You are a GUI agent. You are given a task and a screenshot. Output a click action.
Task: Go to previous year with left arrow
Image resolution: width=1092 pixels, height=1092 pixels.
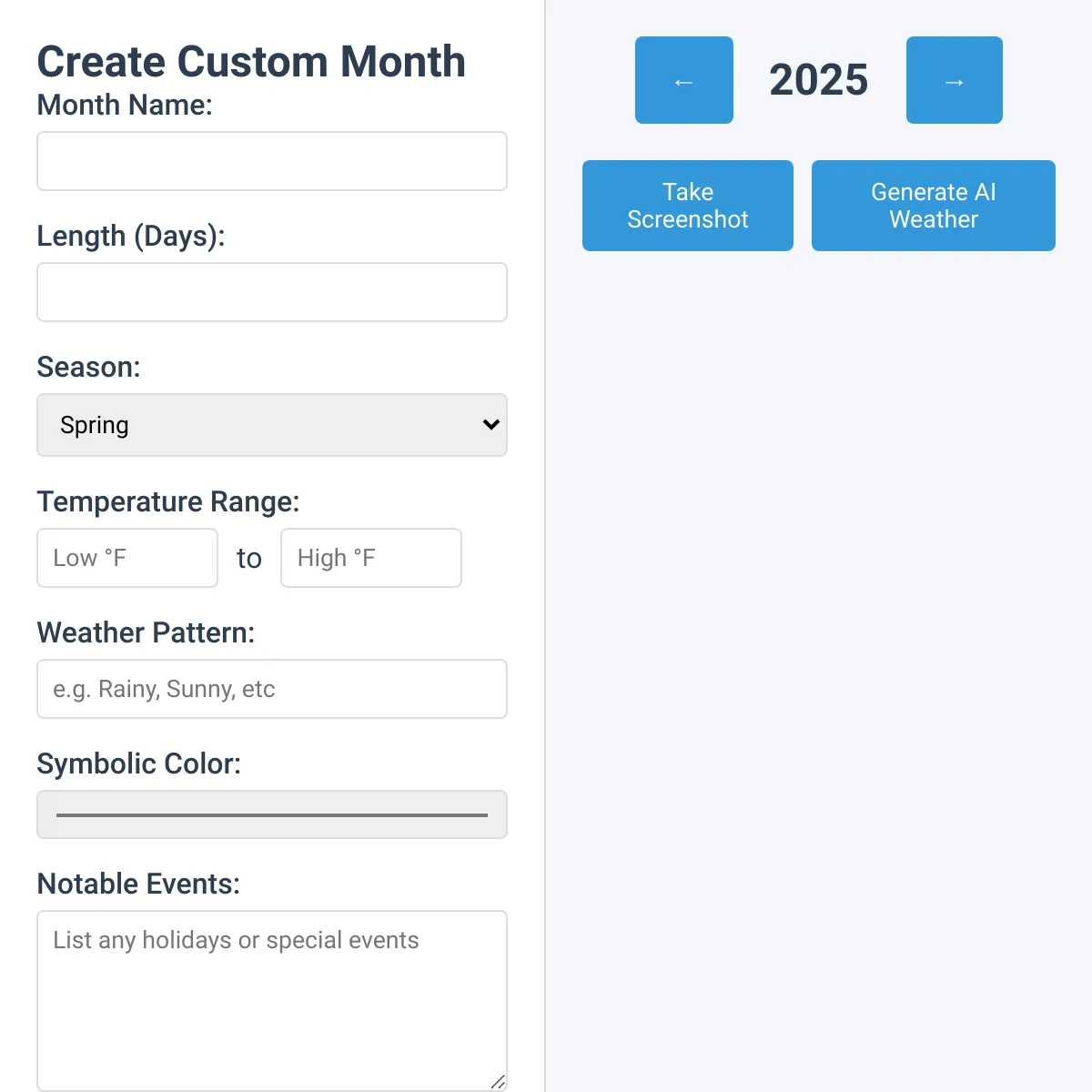pos(684,80)
